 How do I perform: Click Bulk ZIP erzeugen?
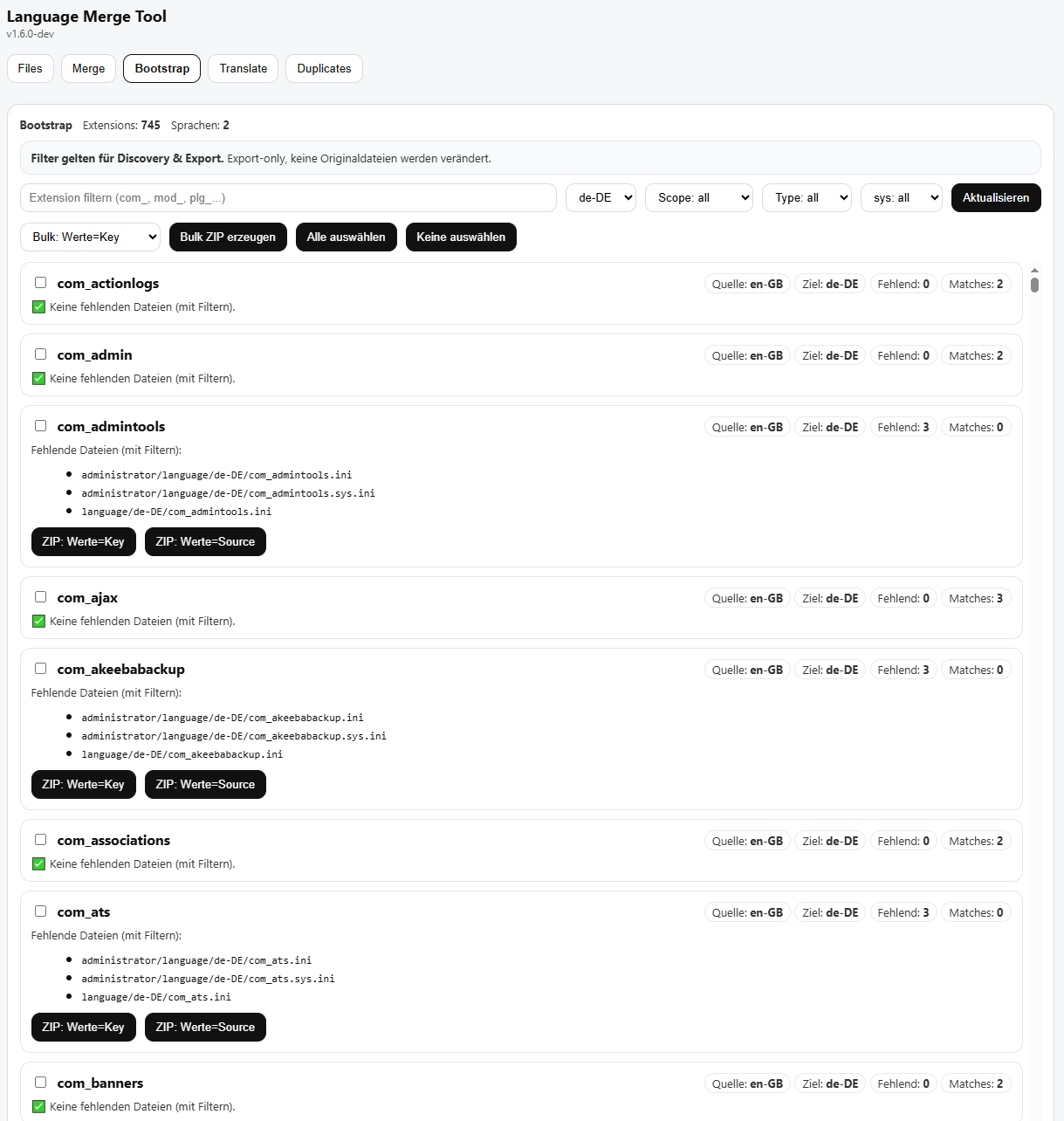(x=228, y=237)
